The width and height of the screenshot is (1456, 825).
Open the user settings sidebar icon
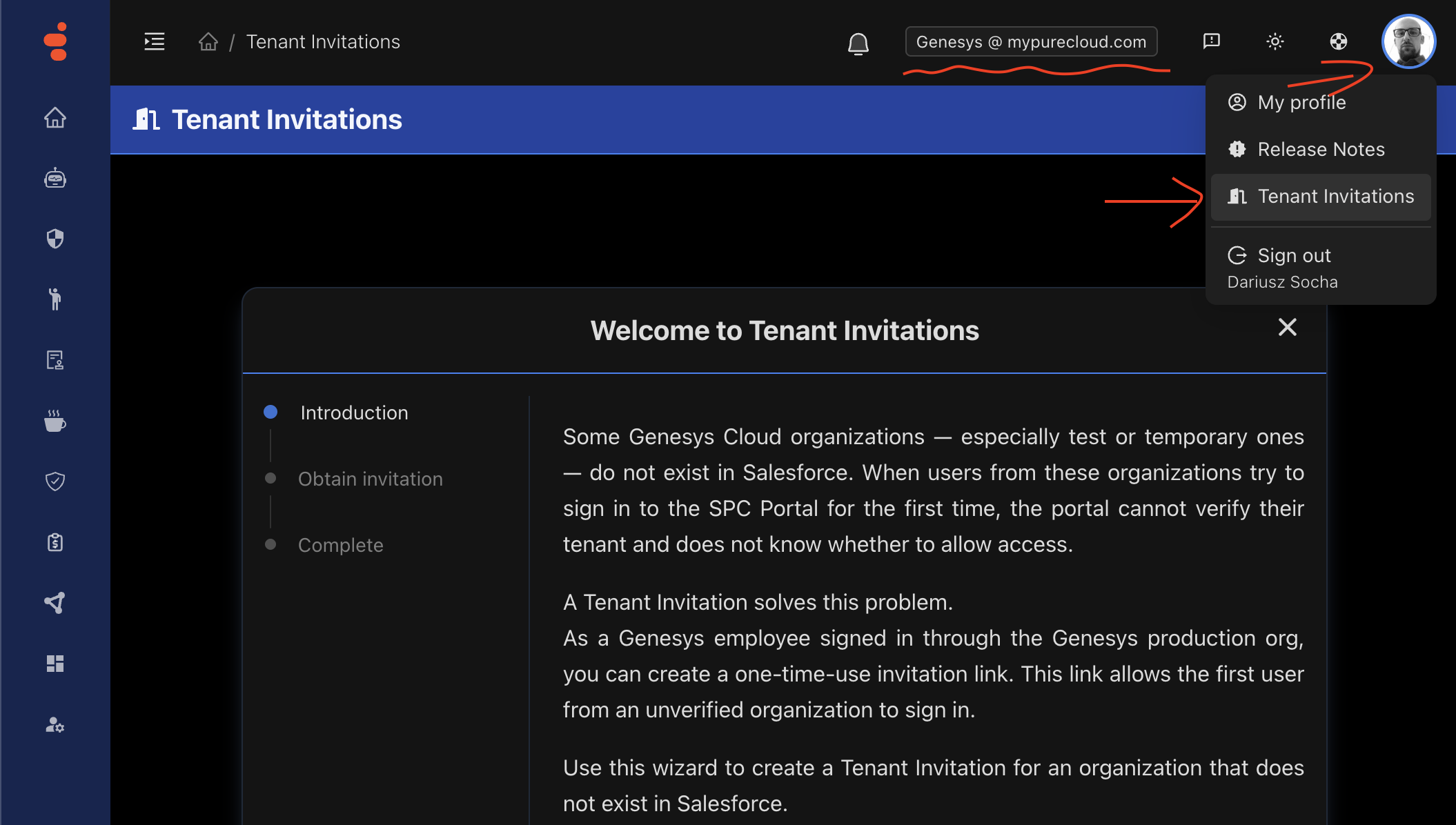click(55, 725)
